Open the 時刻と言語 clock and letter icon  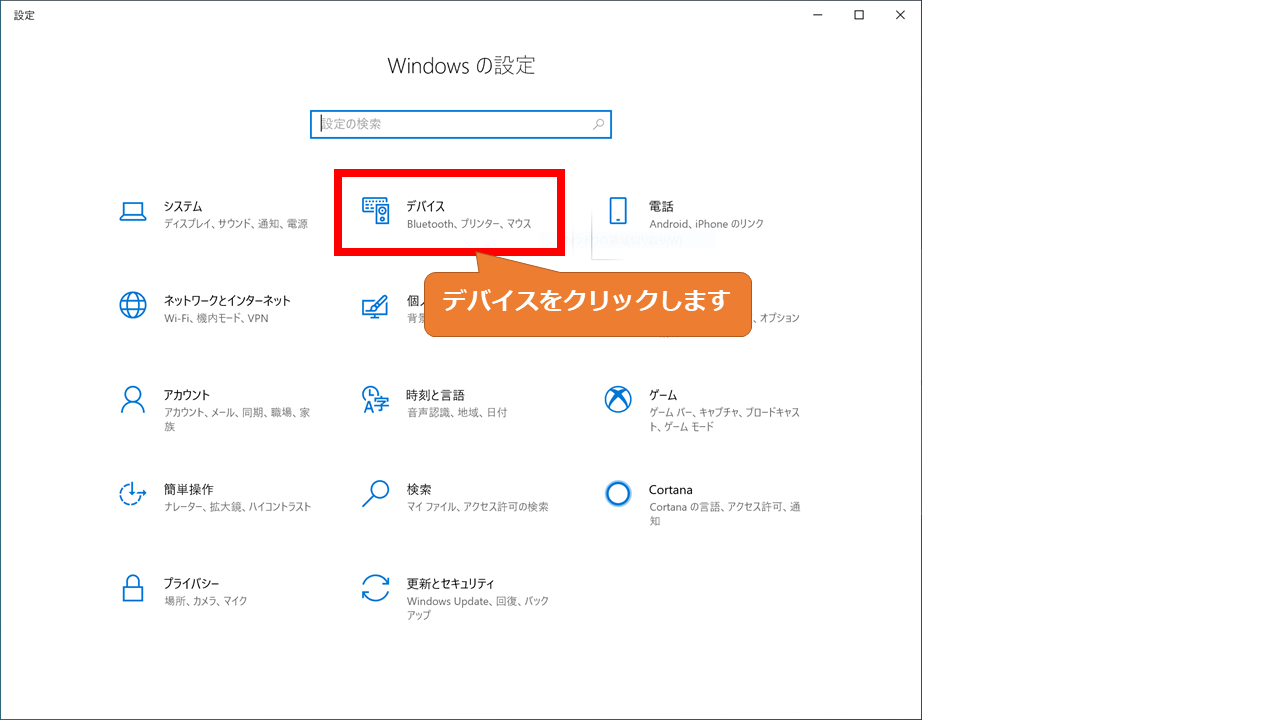point(375,400)
